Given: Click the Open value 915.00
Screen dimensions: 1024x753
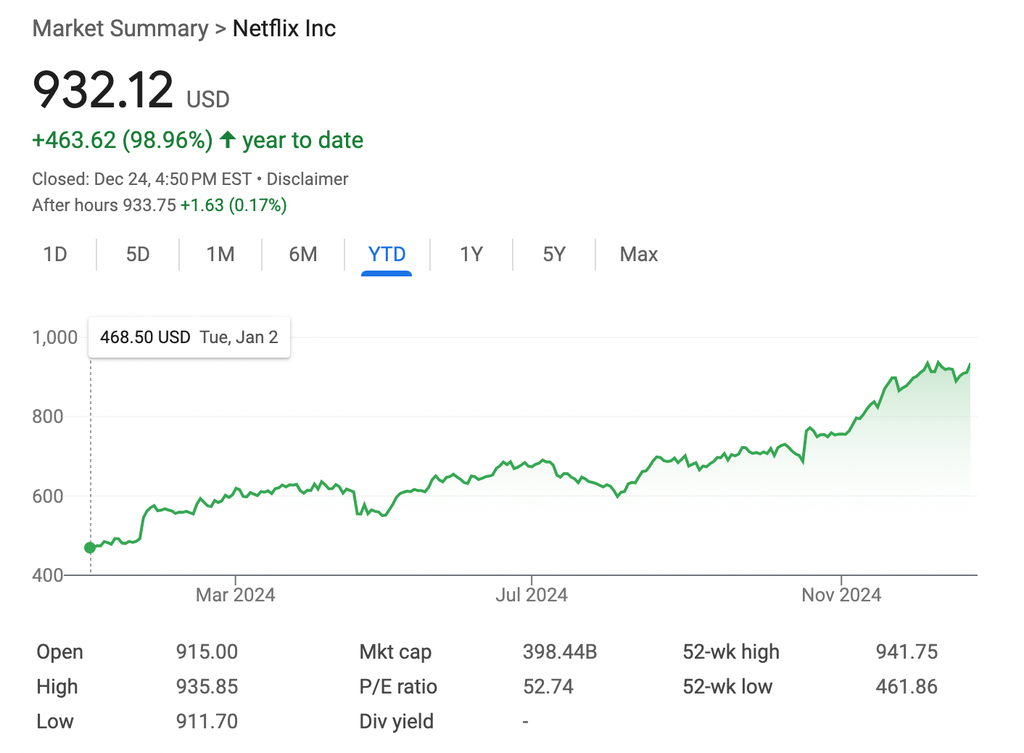Looking at the screenshot, I should (x=206, y=652).
